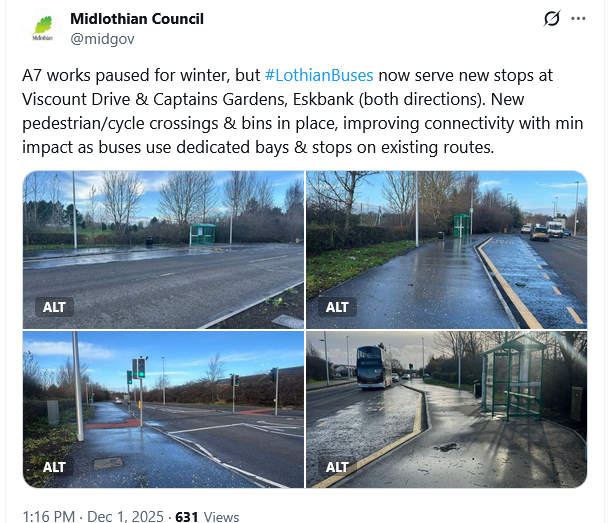Open the 631 Views count

(x=207, y=517)
